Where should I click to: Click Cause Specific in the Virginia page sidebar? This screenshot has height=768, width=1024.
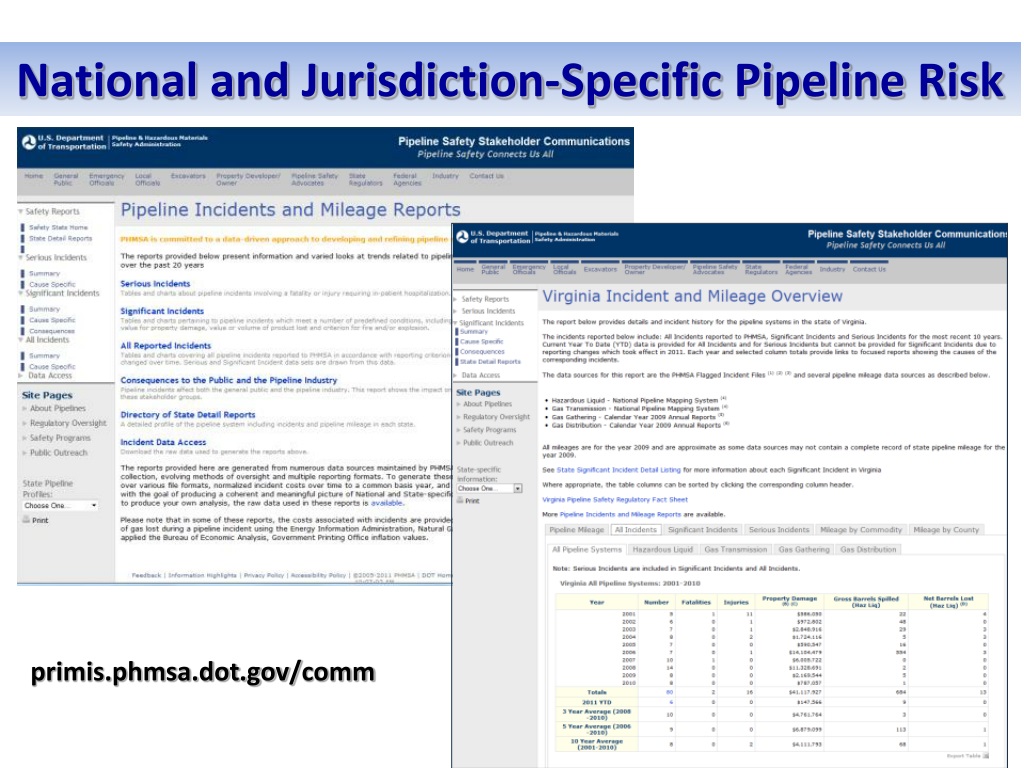[x=482, y=342]
